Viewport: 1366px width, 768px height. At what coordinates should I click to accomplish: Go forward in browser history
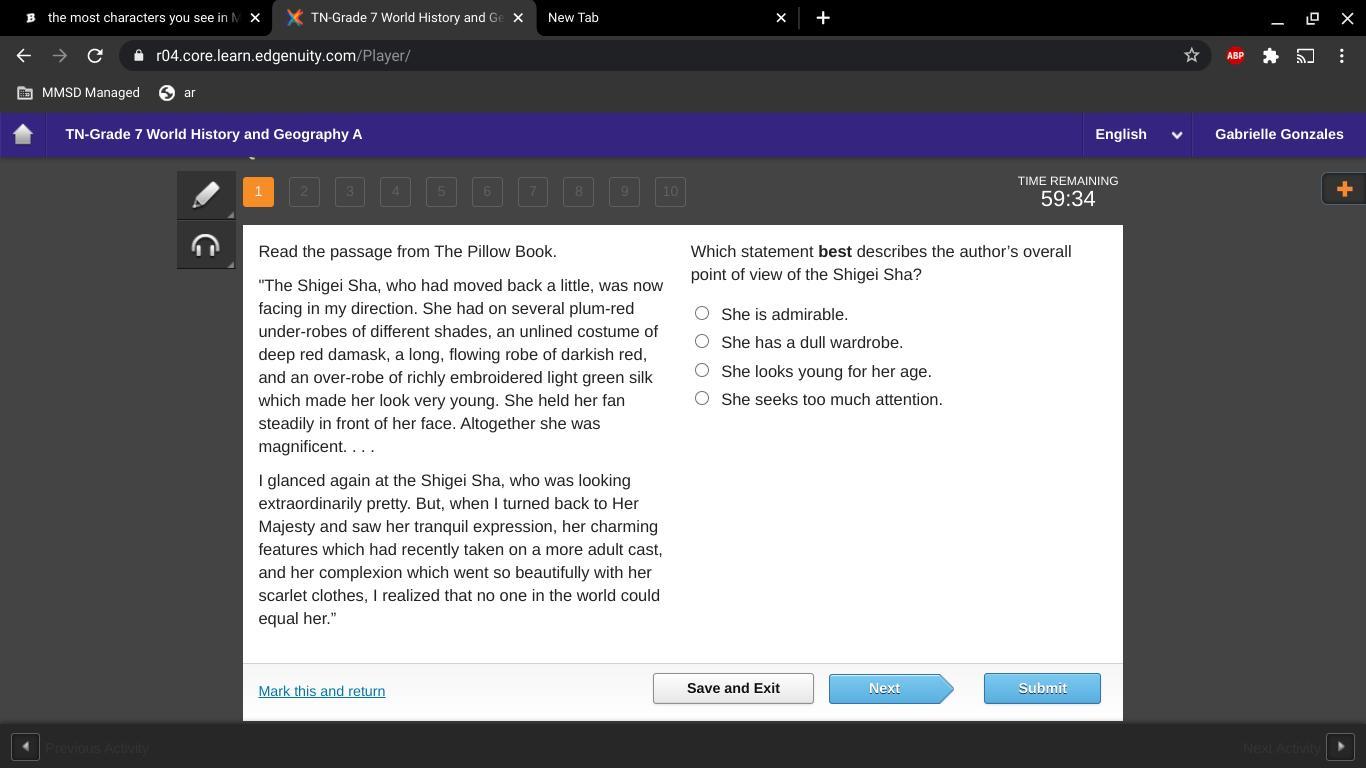[59, 56]
